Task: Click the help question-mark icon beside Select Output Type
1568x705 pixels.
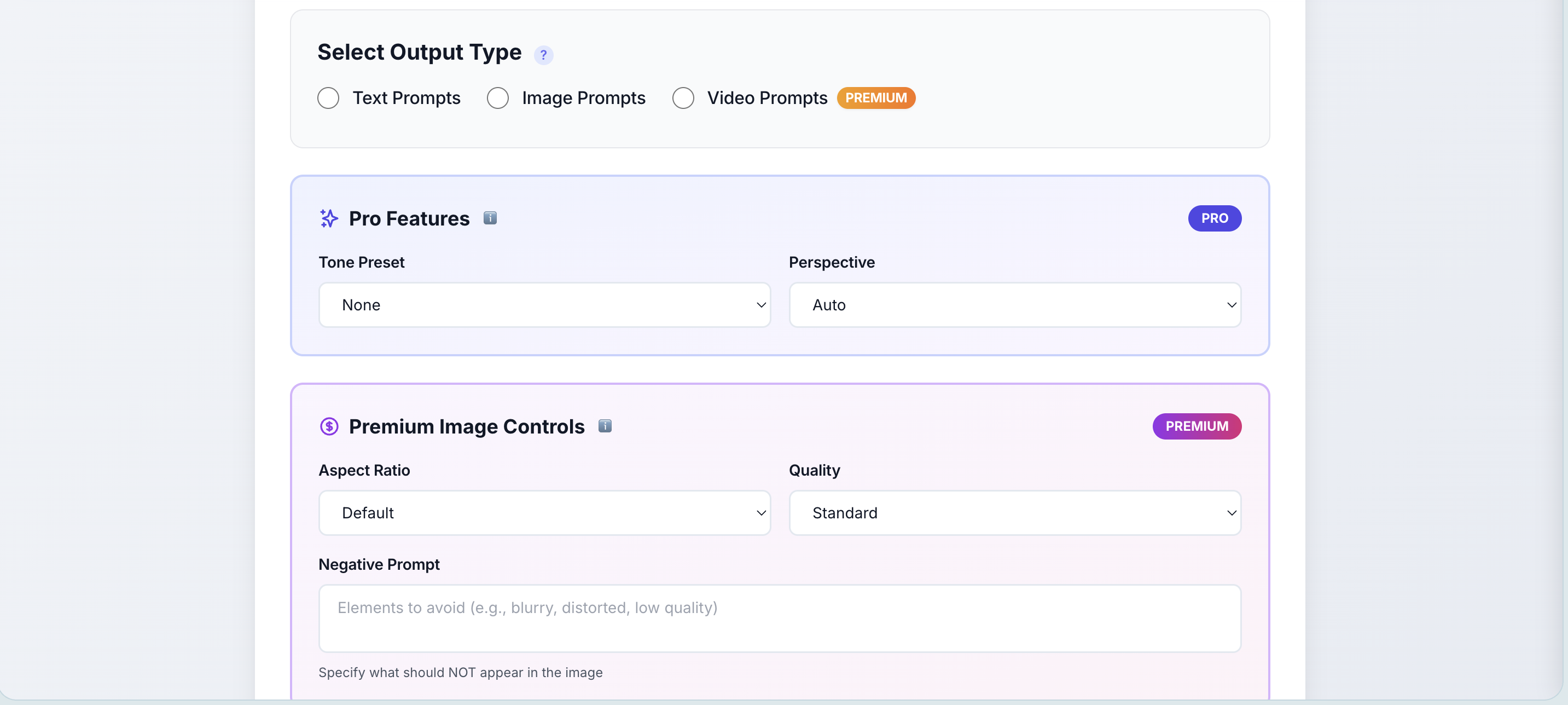Action: coord(543,55)
